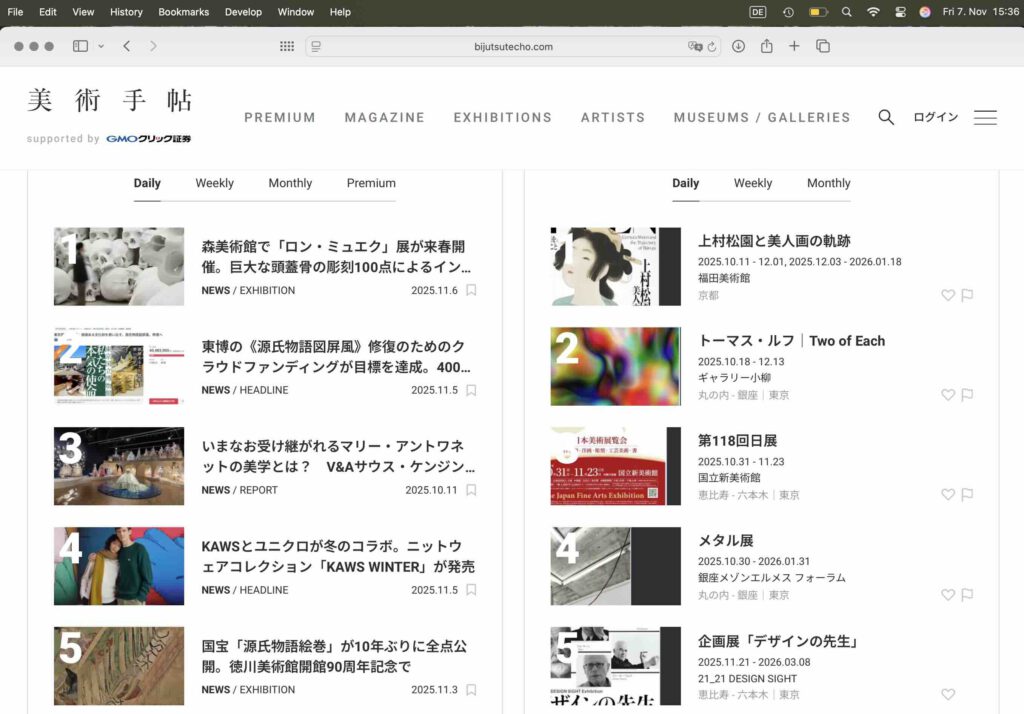Open the sidebar options chevron dropdown
This screenshot has width=1024, height=714.
pos(102,46)
